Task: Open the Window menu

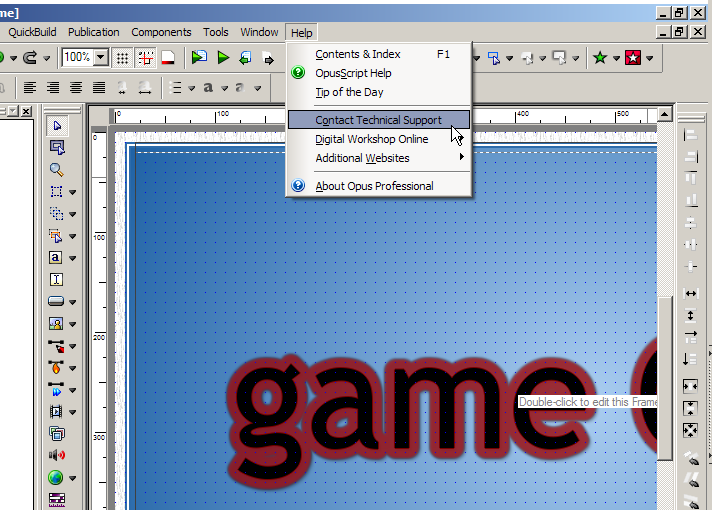Action: point(259,32)
